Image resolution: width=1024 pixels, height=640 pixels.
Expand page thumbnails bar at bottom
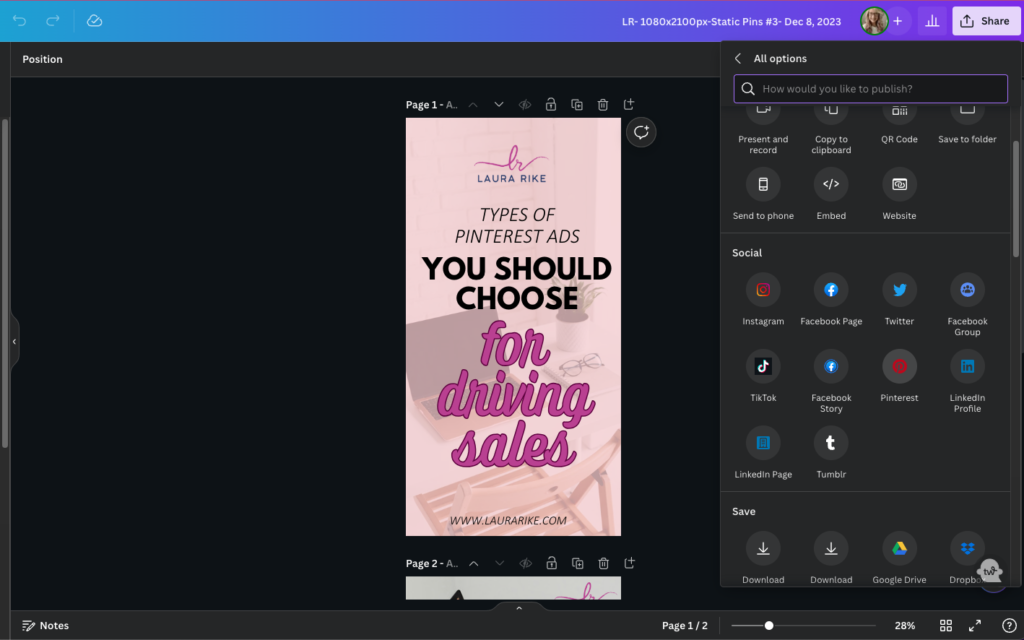click(519, 608)
